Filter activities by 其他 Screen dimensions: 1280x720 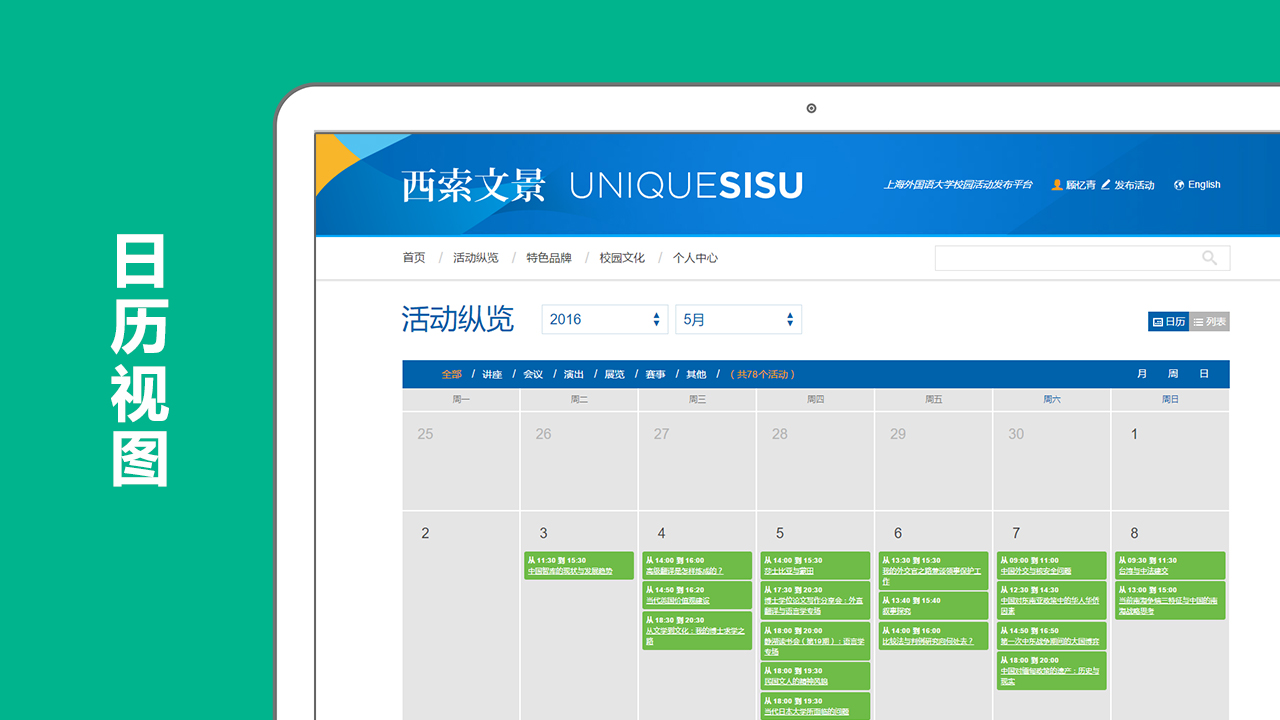click(x=696, y=374)
